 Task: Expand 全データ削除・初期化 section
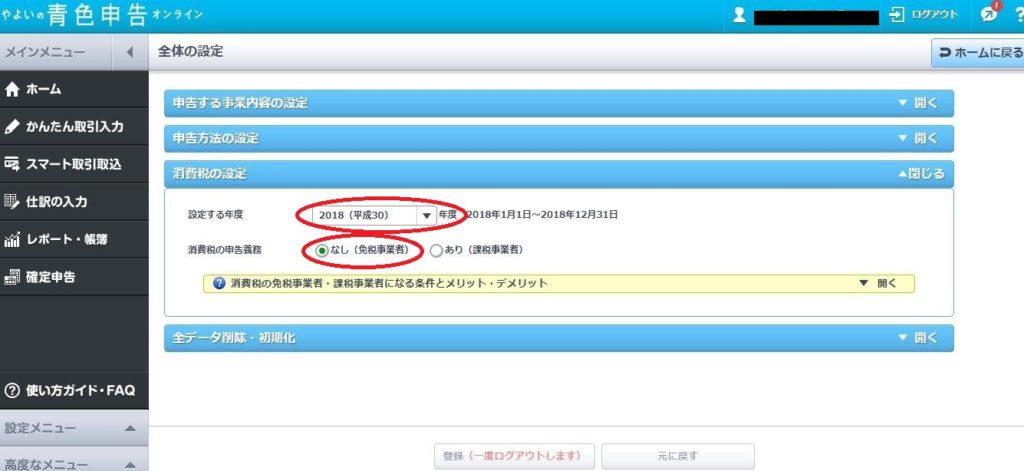[x=558, y=338]
